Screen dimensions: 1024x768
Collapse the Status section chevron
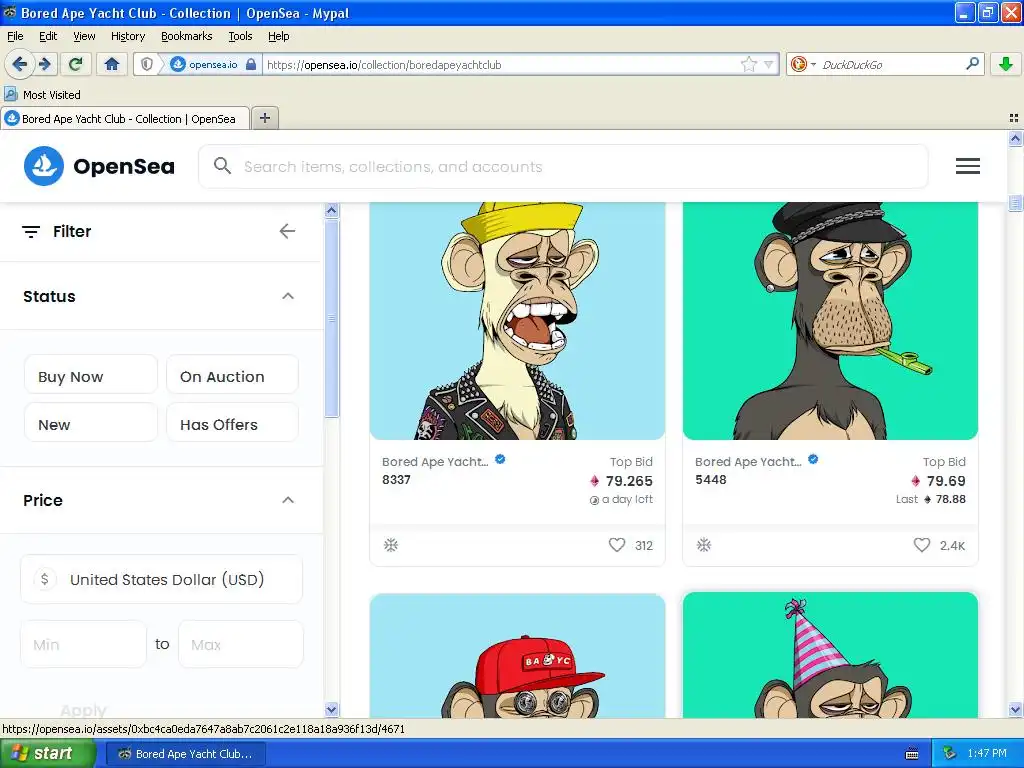point(288,296)
